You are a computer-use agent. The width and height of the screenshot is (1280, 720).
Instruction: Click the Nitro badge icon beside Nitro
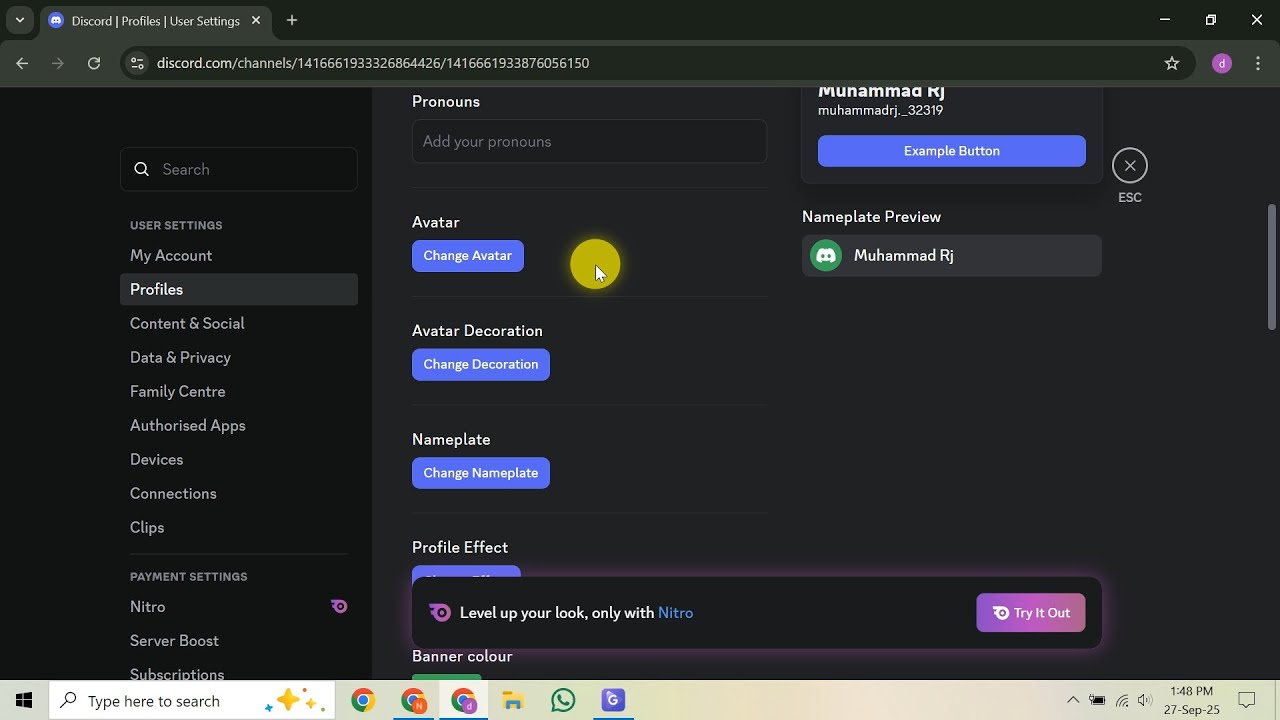pyautogui.click(x=339, y=606)
